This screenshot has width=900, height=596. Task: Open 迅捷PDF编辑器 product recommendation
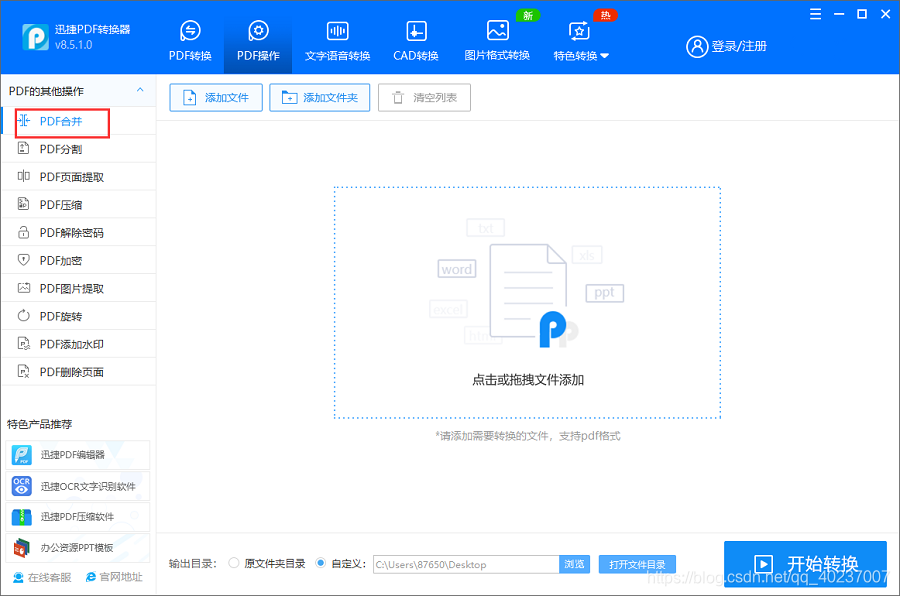[x=77, y=455]
